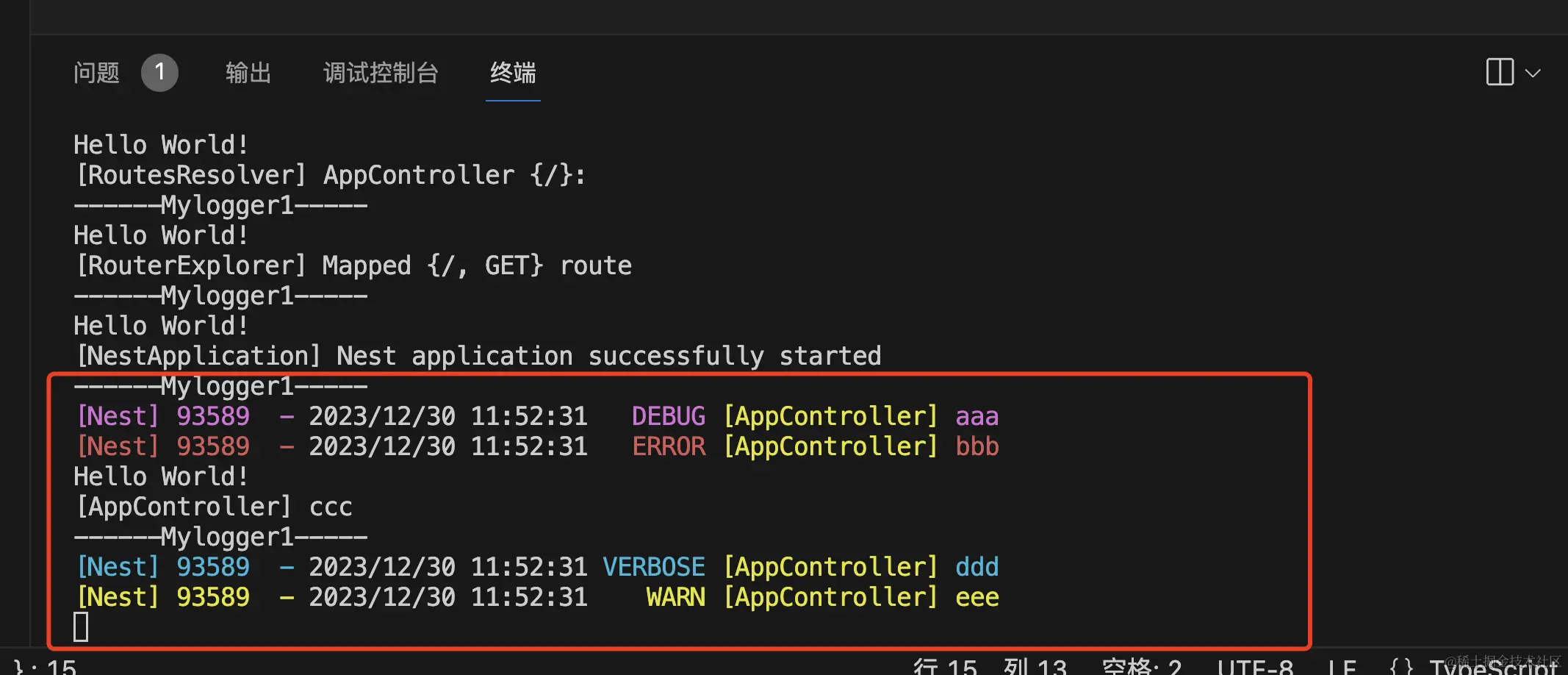Click the terminal cursor block

click(81, 627)
